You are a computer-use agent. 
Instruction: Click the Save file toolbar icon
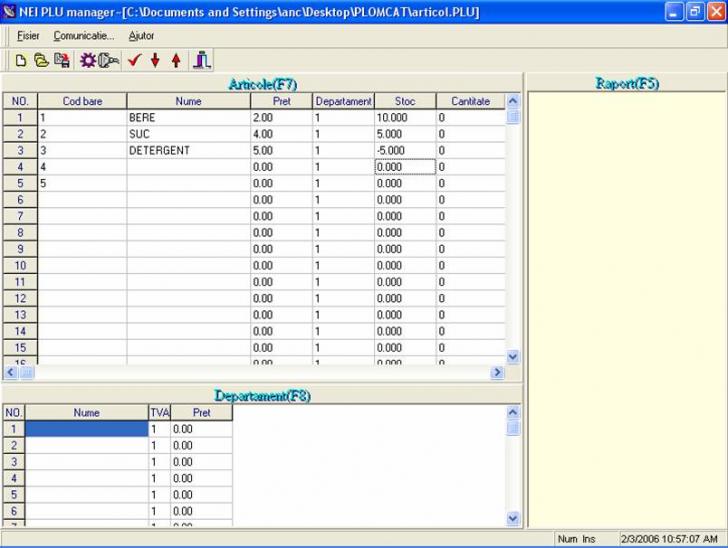62,60
